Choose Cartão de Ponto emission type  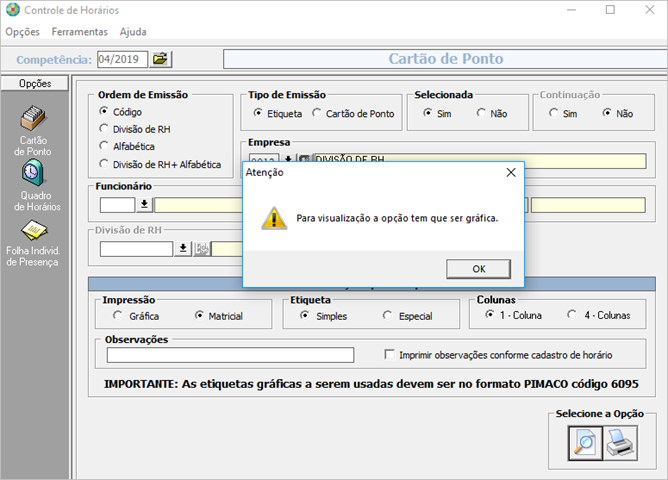coord(317,113)
